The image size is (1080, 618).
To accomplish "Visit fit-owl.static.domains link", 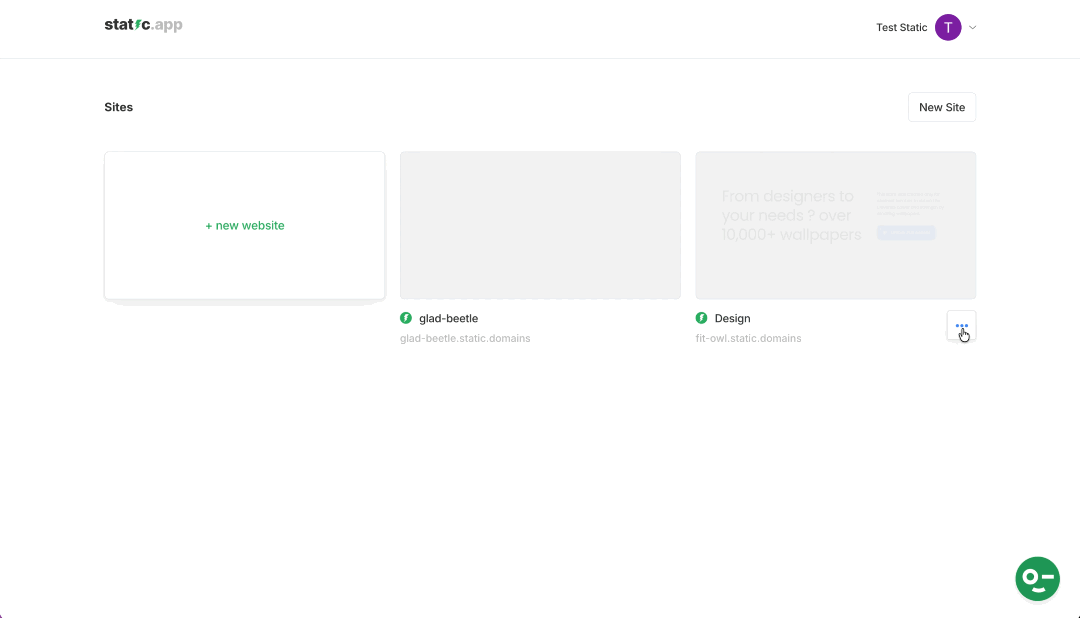I will (x=748, y=338).
